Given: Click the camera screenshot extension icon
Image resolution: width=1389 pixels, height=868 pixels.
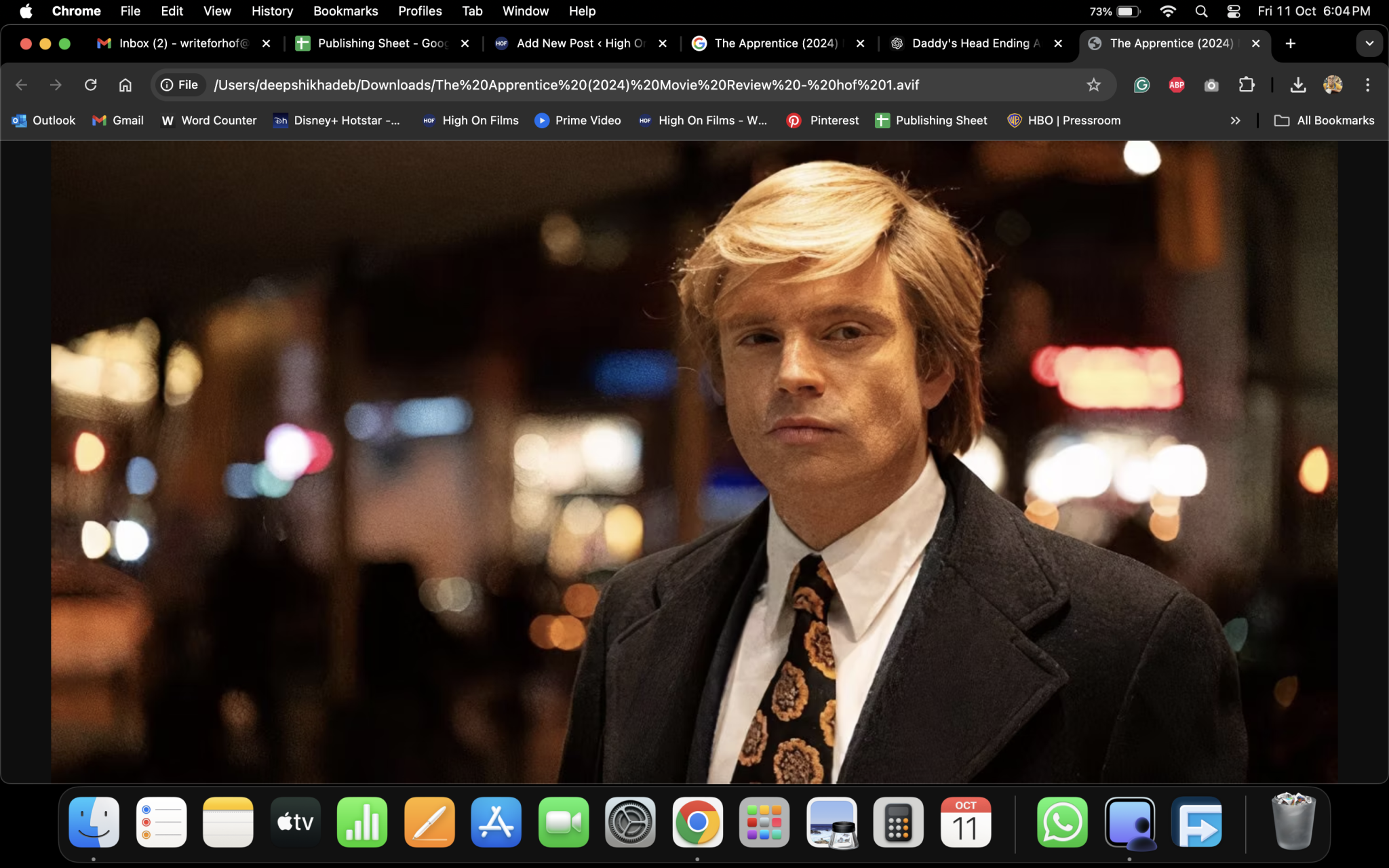Looking at the screenshot, I should (1211, 85).
